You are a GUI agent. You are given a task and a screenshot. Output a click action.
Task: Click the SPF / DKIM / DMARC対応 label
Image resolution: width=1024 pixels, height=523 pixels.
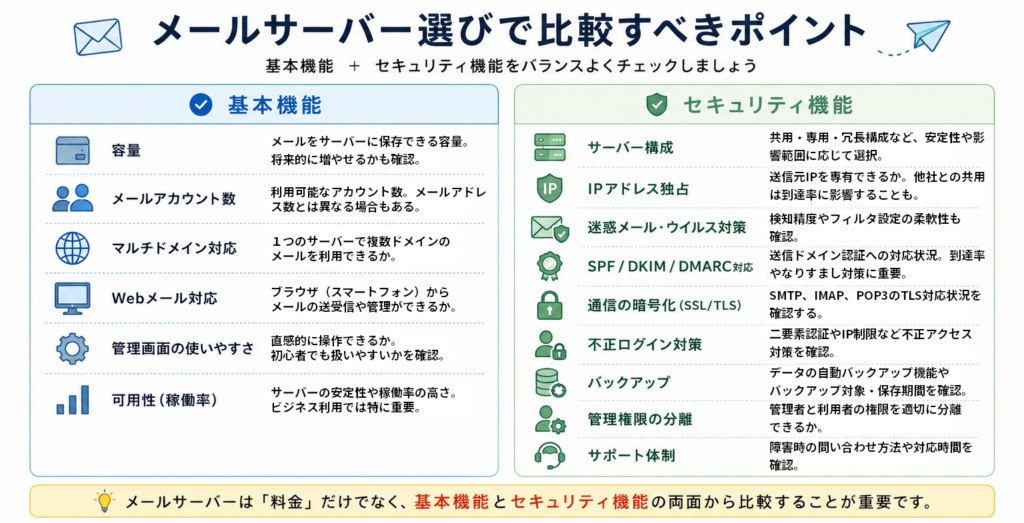tap(670, 266)
